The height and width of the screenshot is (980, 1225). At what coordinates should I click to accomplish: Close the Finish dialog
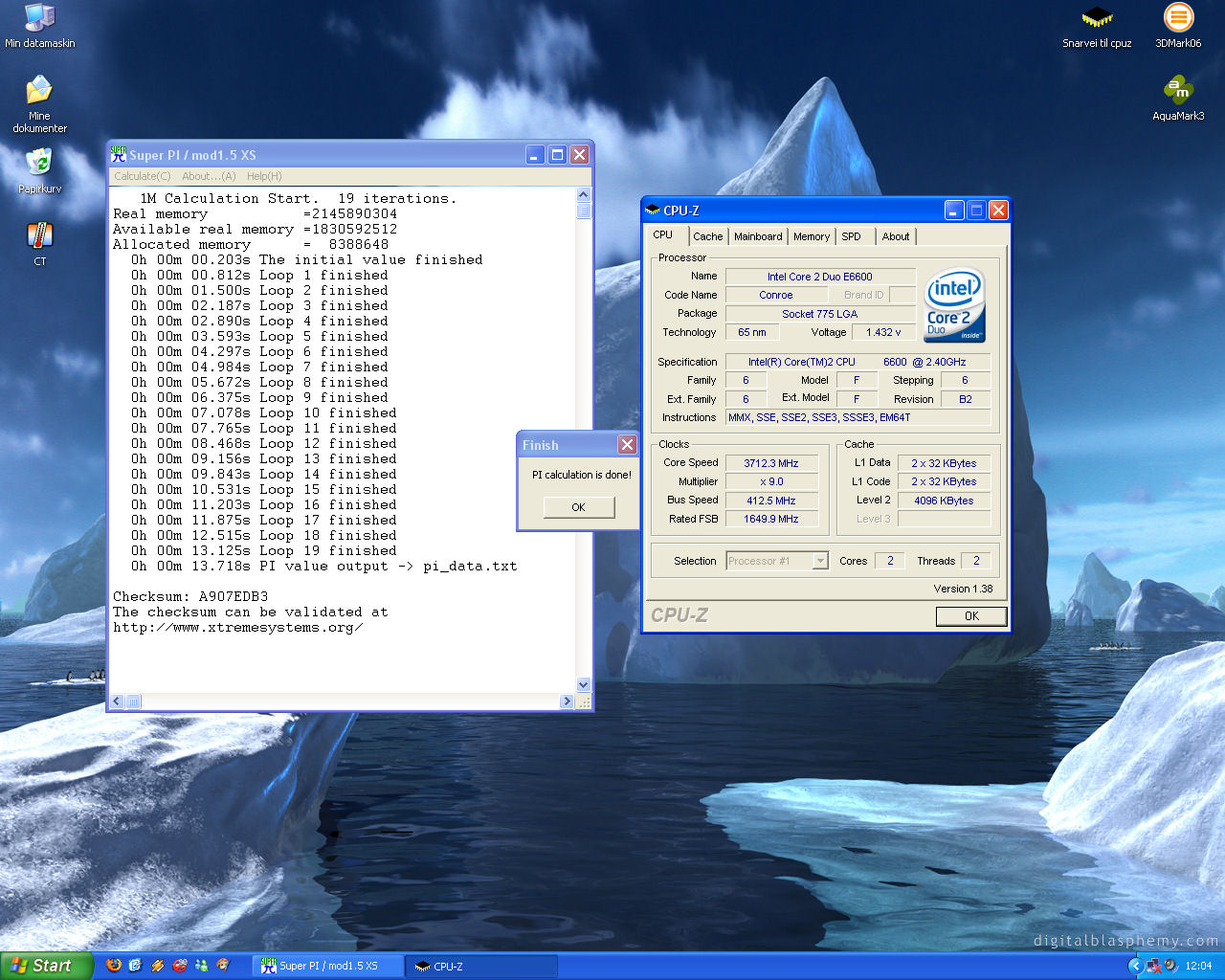tap(627, 444)
